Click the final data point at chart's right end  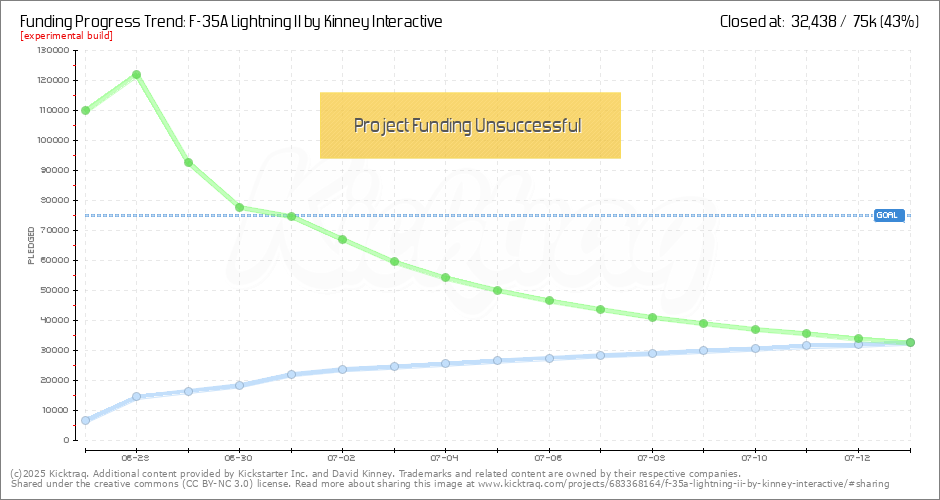pyautogui.click(x=910, y=342)
